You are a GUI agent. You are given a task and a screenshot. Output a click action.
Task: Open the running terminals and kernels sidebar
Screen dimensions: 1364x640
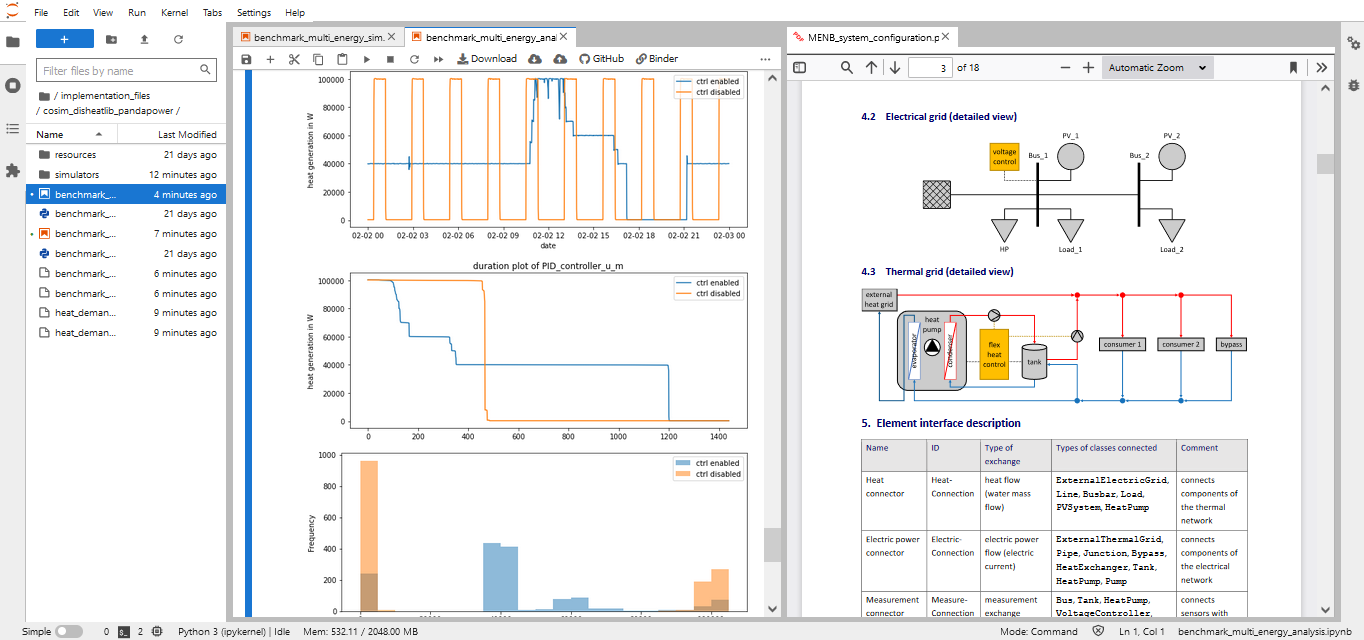coord(13,85)
